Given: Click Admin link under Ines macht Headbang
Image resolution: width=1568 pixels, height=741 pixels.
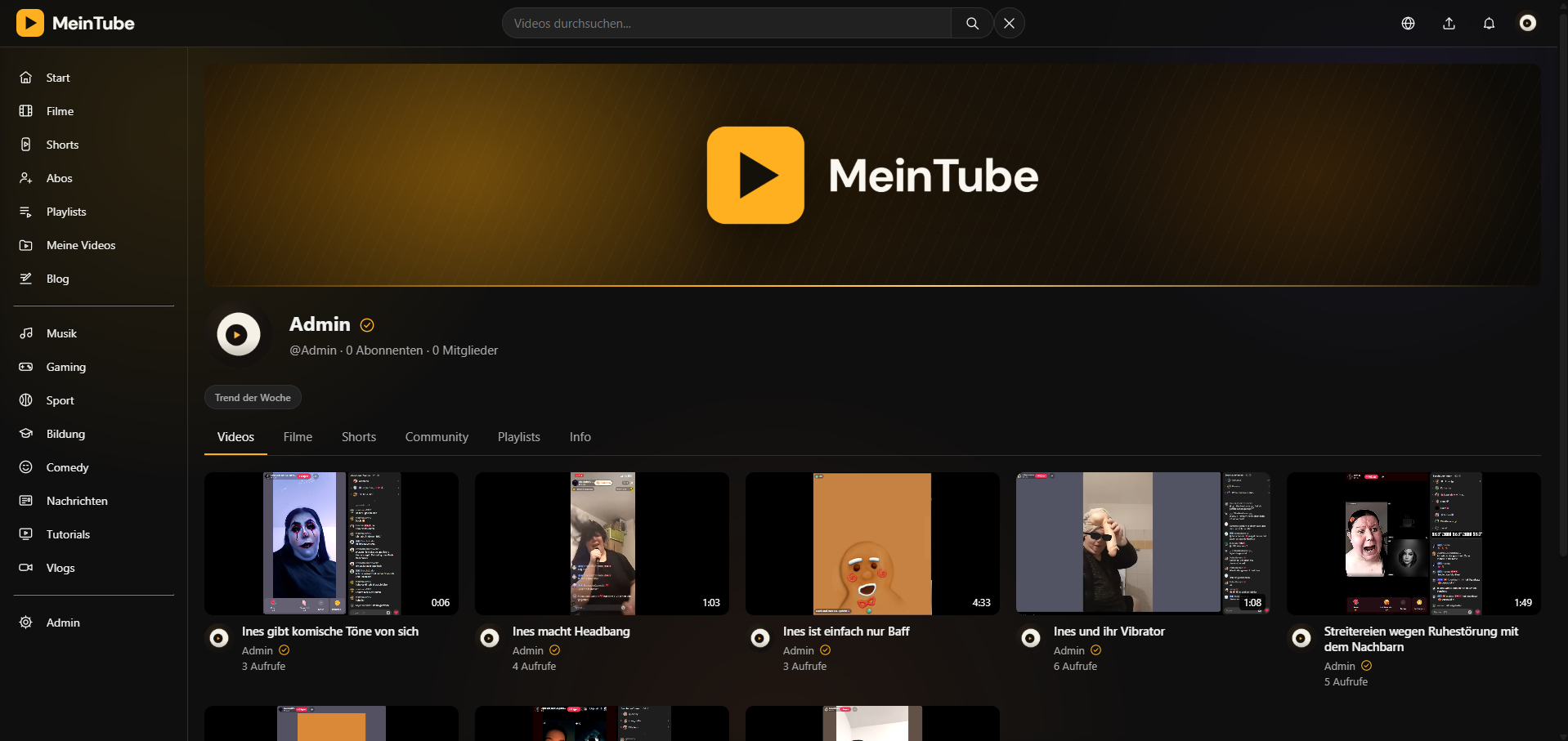Looking at the screenshot, I should coord(527,651).
